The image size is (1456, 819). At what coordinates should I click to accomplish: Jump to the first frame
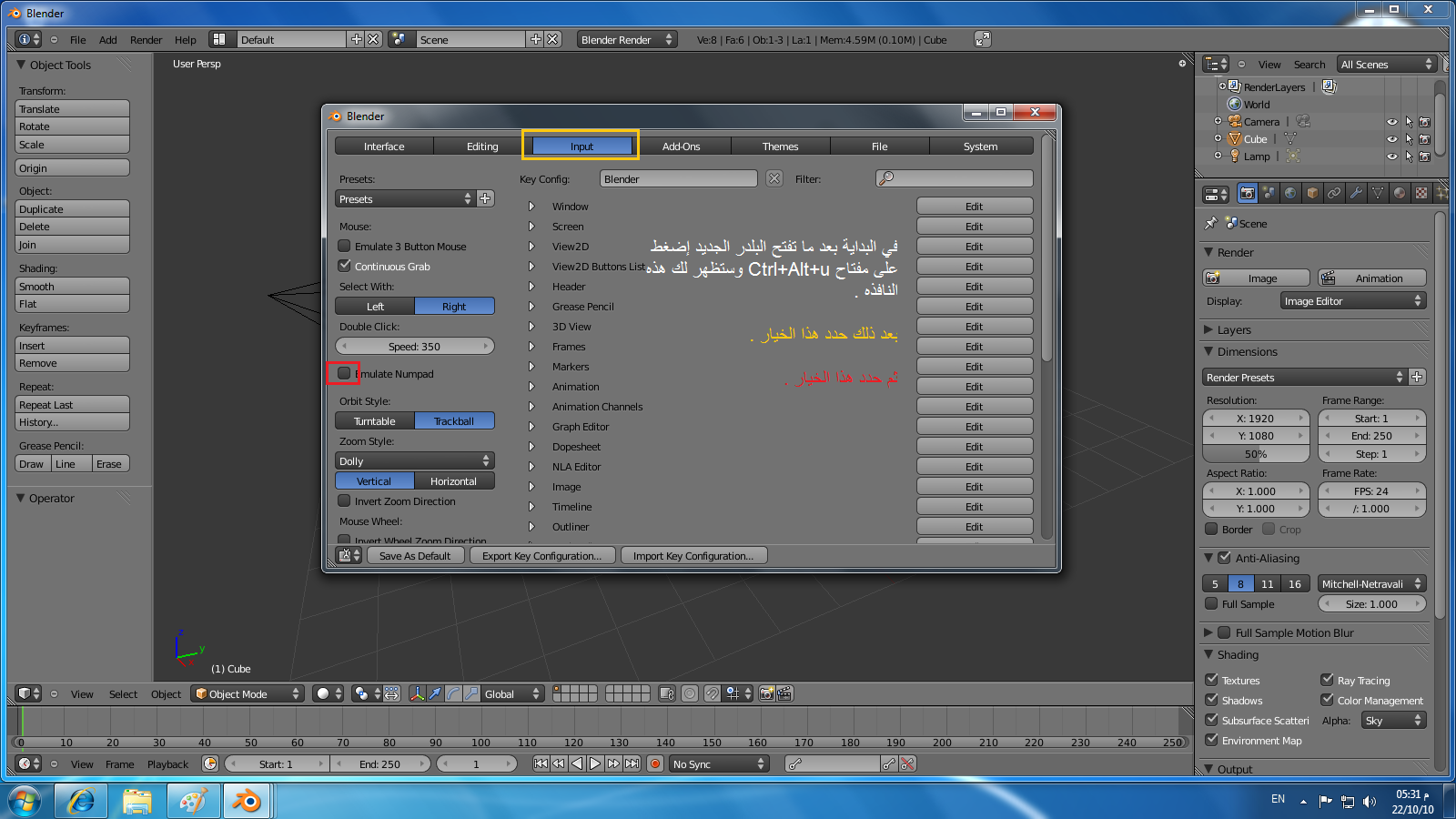(541, 763)
